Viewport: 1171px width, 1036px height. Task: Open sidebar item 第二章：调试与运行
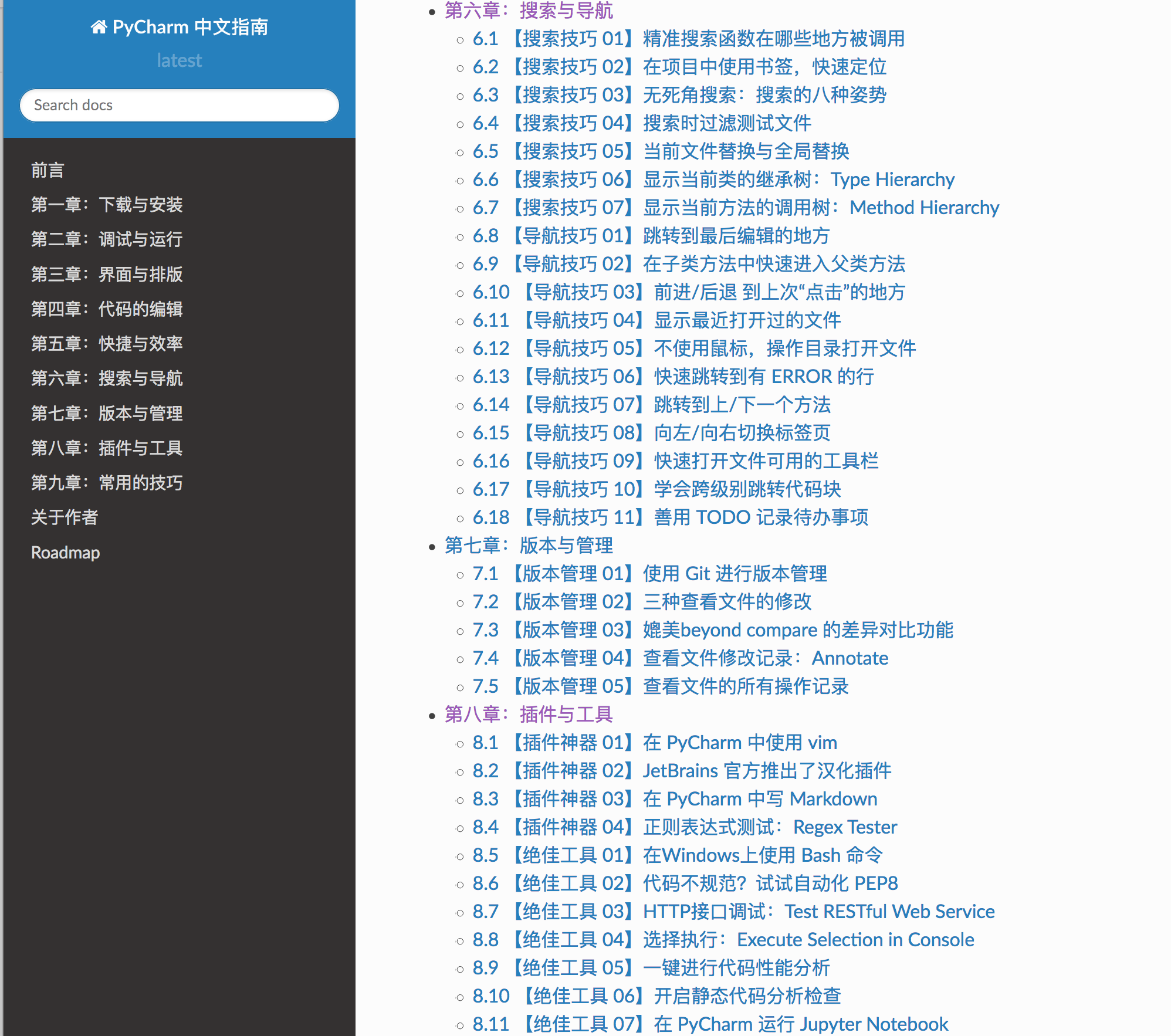pyautogui.click(x=107, y=239)
